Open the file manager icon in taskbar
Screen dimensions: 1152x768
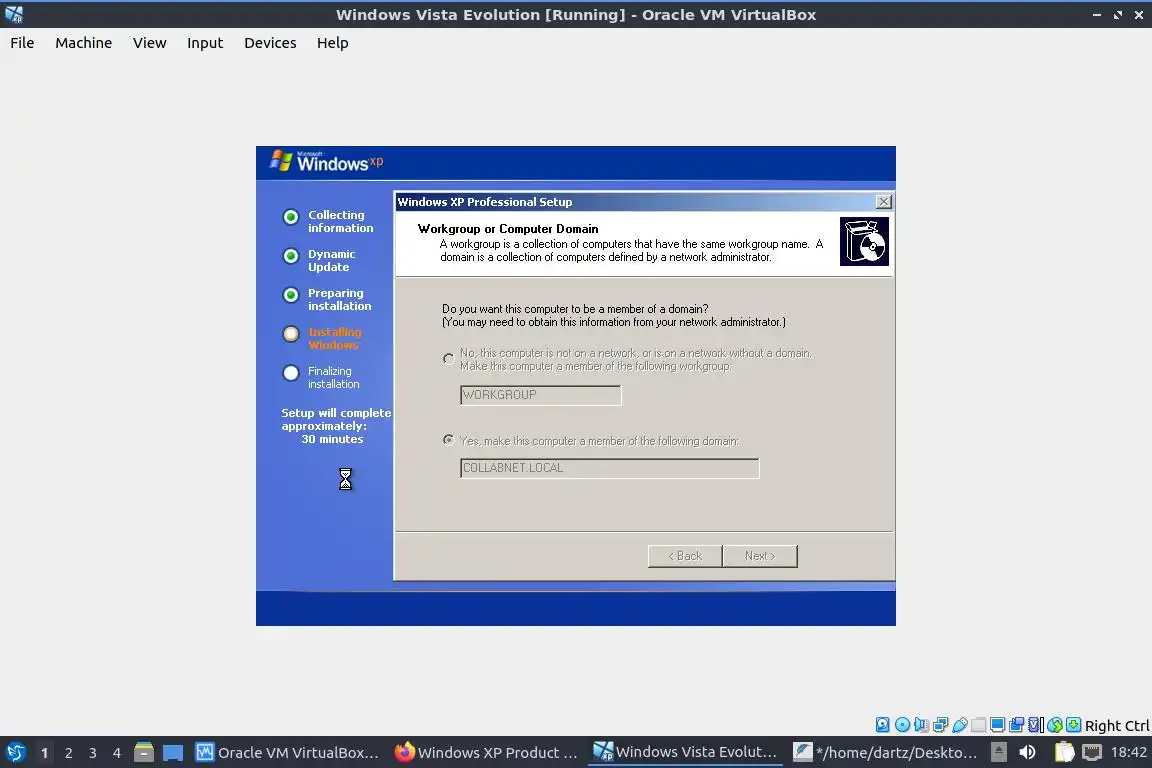144,753
